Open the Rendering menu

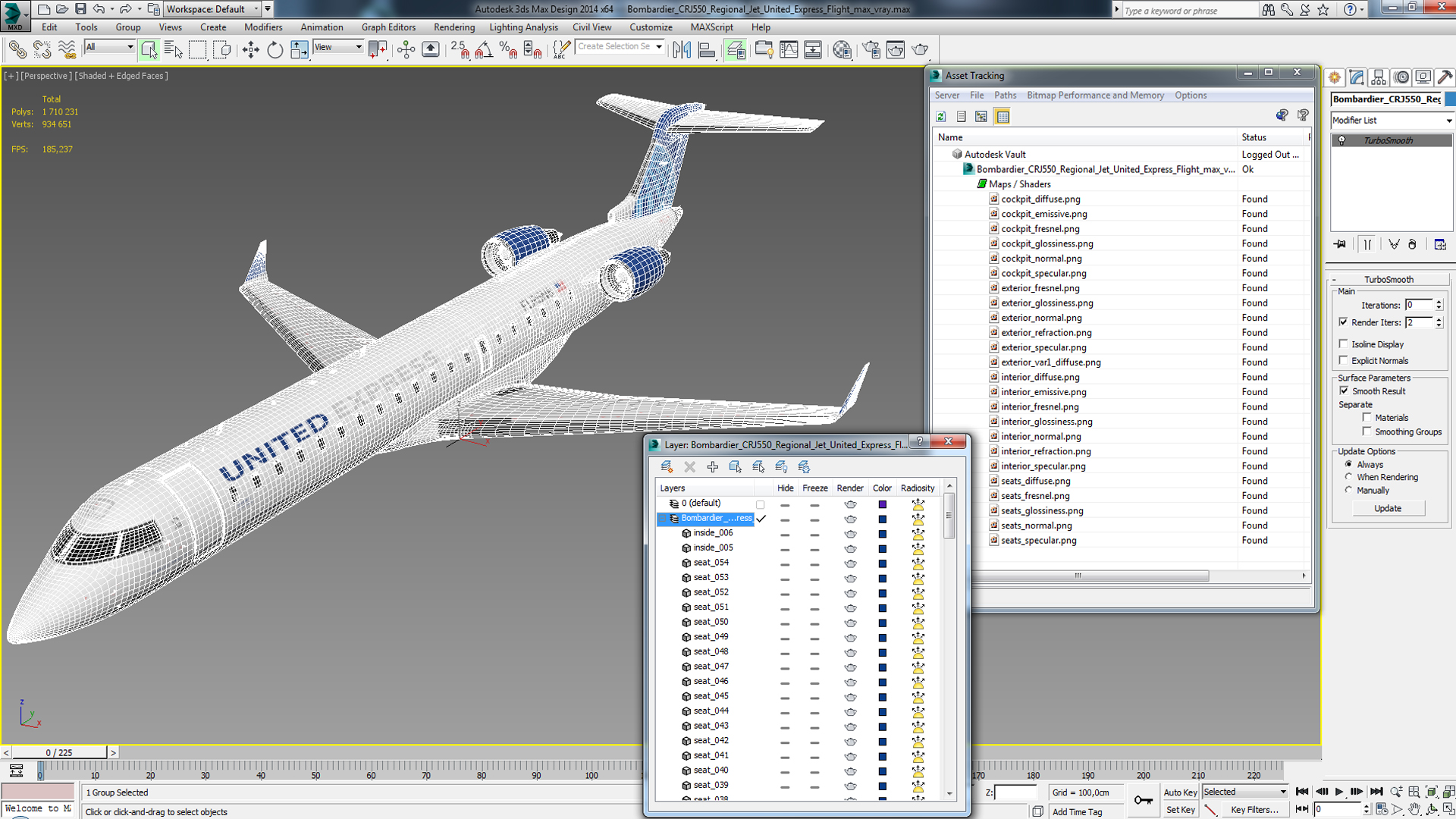pyautogui.click(x=454, y=27)
